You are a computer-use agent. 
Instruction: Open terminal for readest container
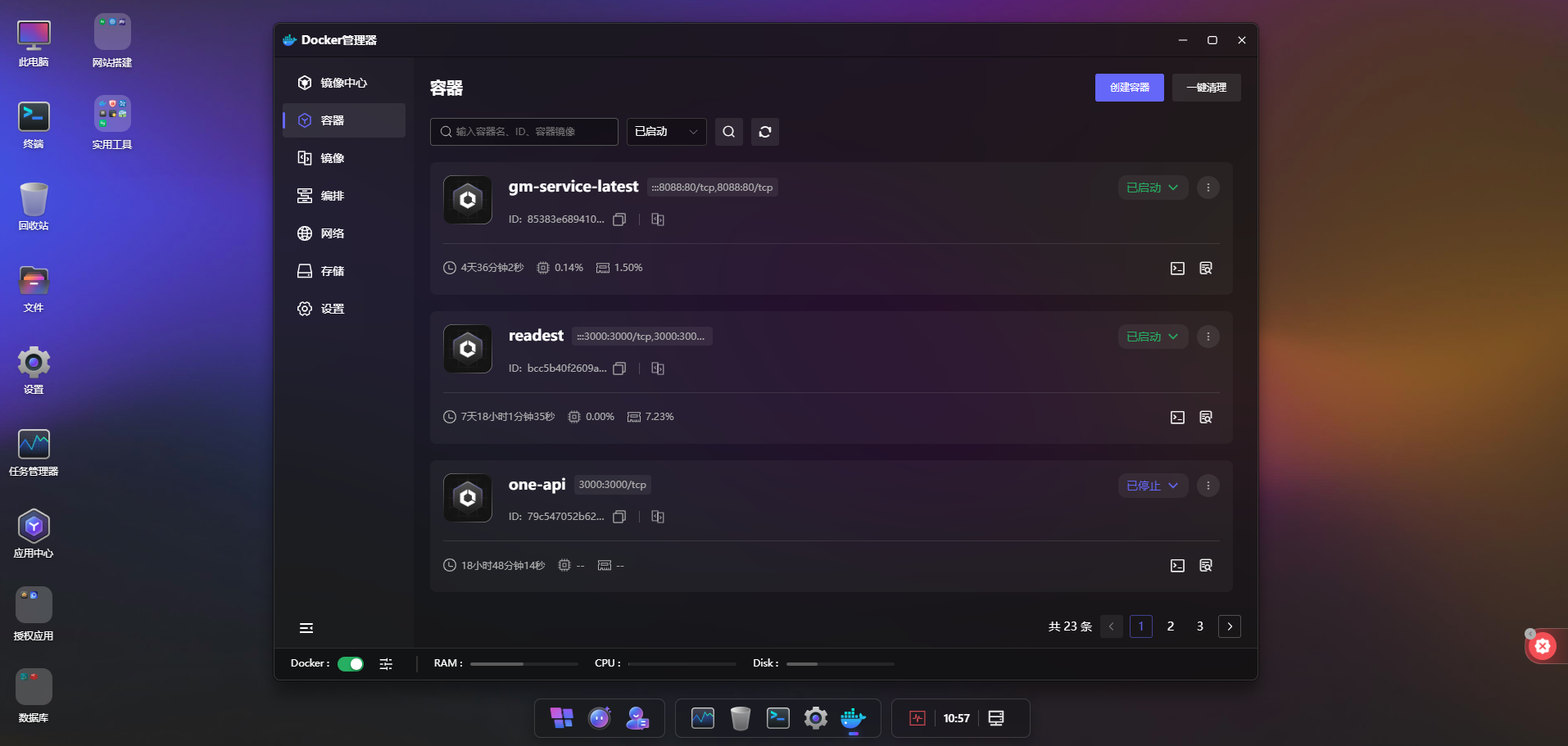pos(1177,418)
